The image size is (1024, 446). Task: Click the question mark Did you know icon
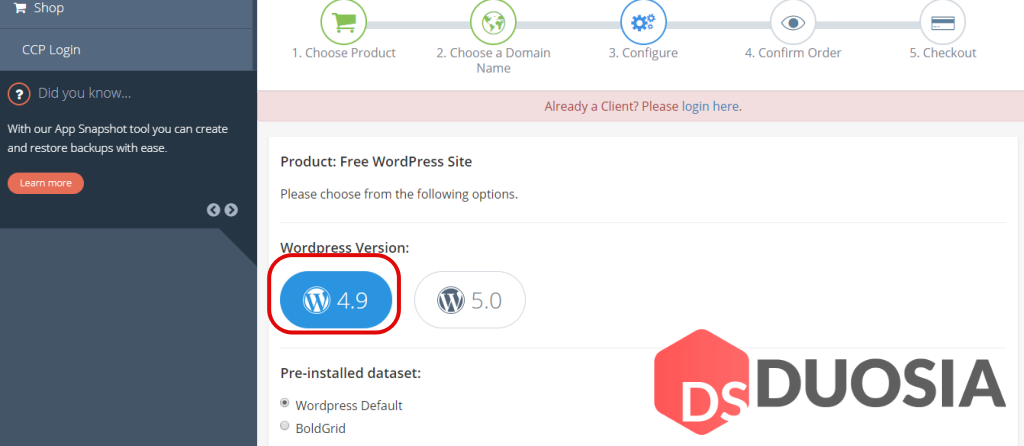[x=19, y=94]
